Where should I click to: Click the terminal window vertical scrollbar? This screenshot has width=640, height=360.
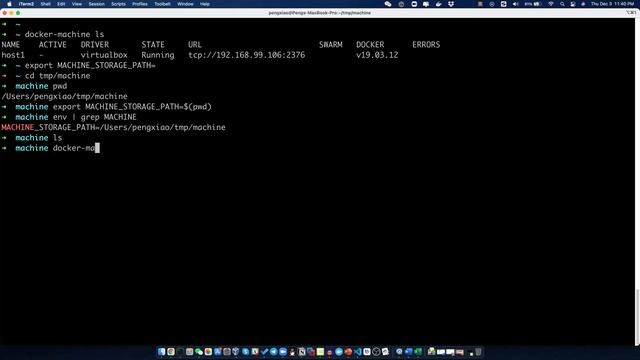[x=637, y=318]
